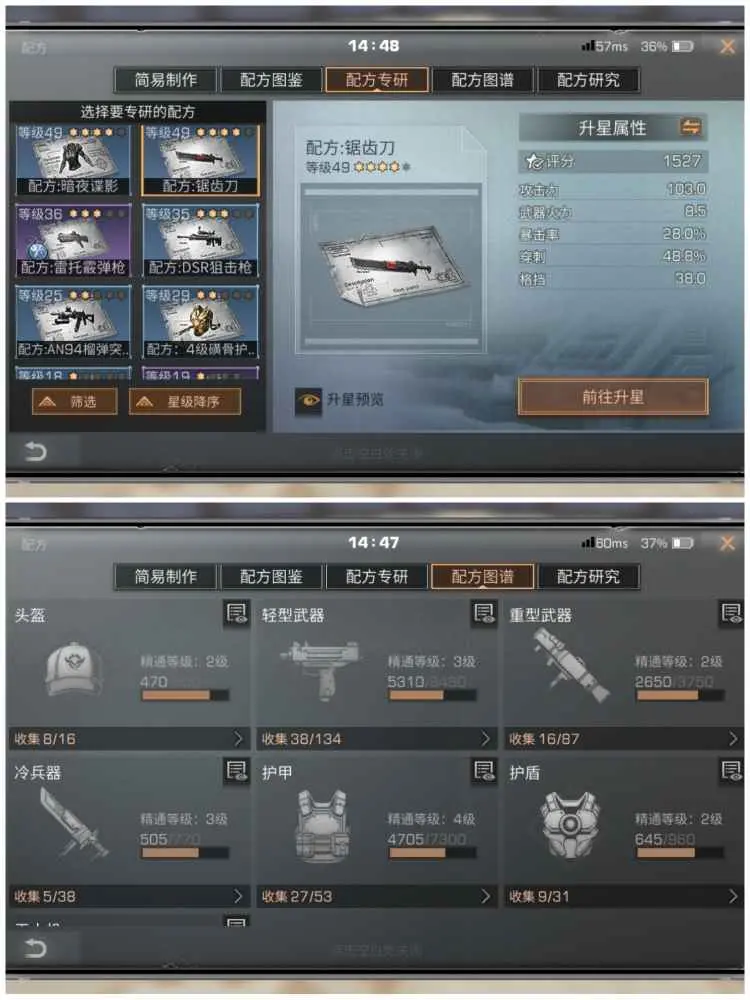Expand the 轻型武器 收集 38/134 row
Image resolution: width=750 pixels, height=1000 pixels.
376,739
